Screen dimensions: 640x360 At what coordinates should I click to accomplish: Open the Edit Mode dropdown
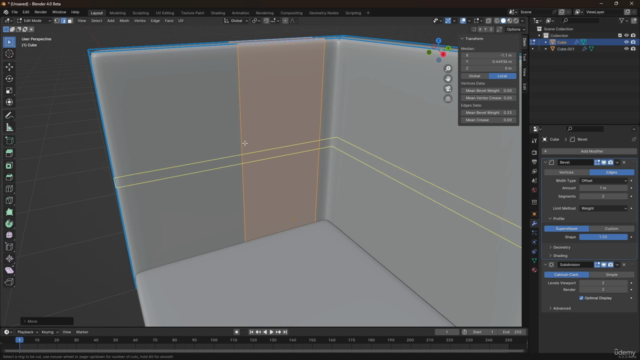click(x=33, y=21)
